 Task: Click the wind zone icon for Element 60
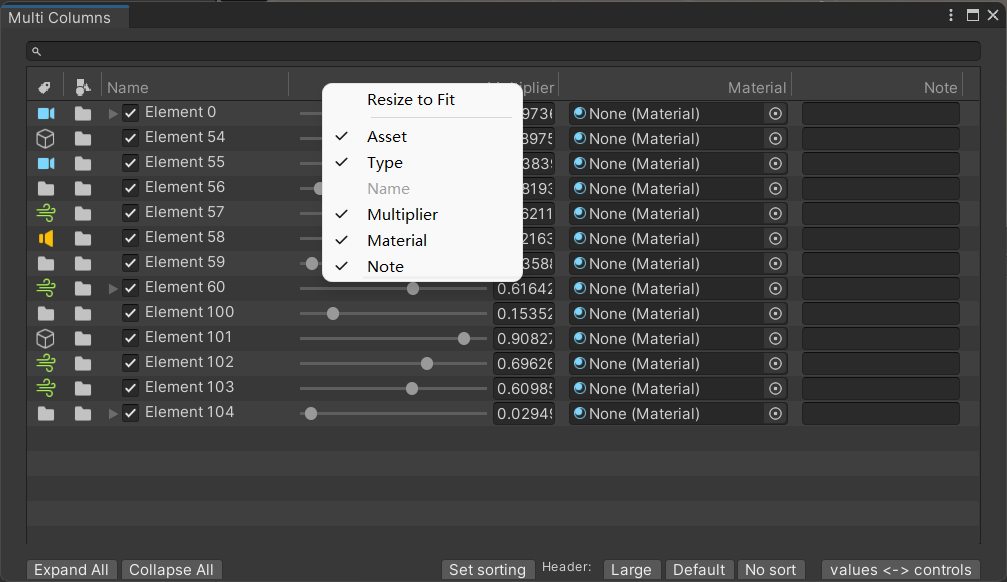[x=46, y=288]
